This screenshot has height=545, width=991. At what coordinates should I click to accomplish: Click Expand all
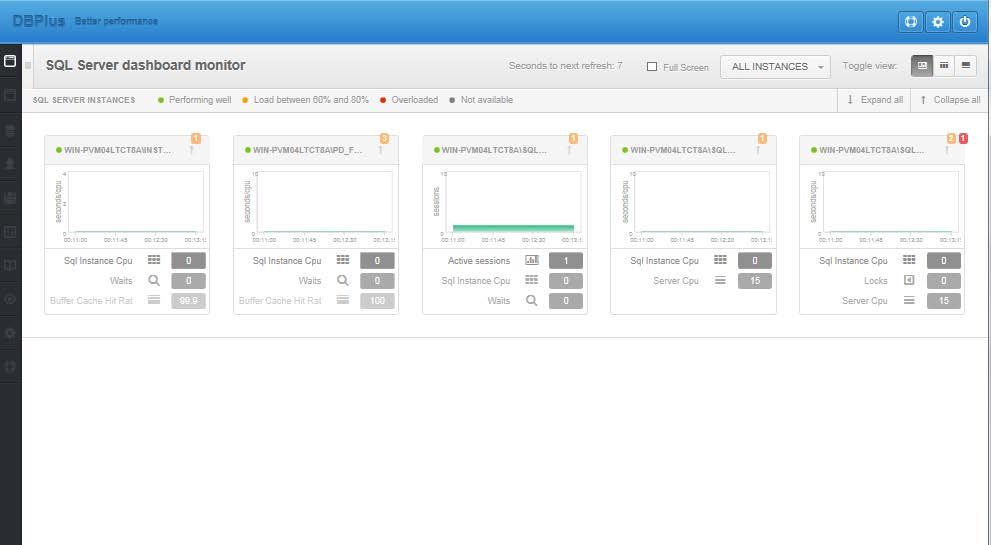tap(875, 100)
